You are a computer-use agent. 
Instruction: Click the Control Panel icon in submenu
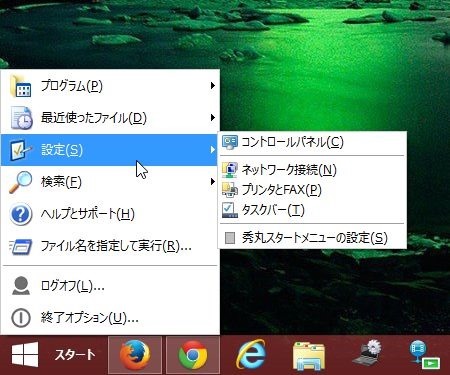230,142
